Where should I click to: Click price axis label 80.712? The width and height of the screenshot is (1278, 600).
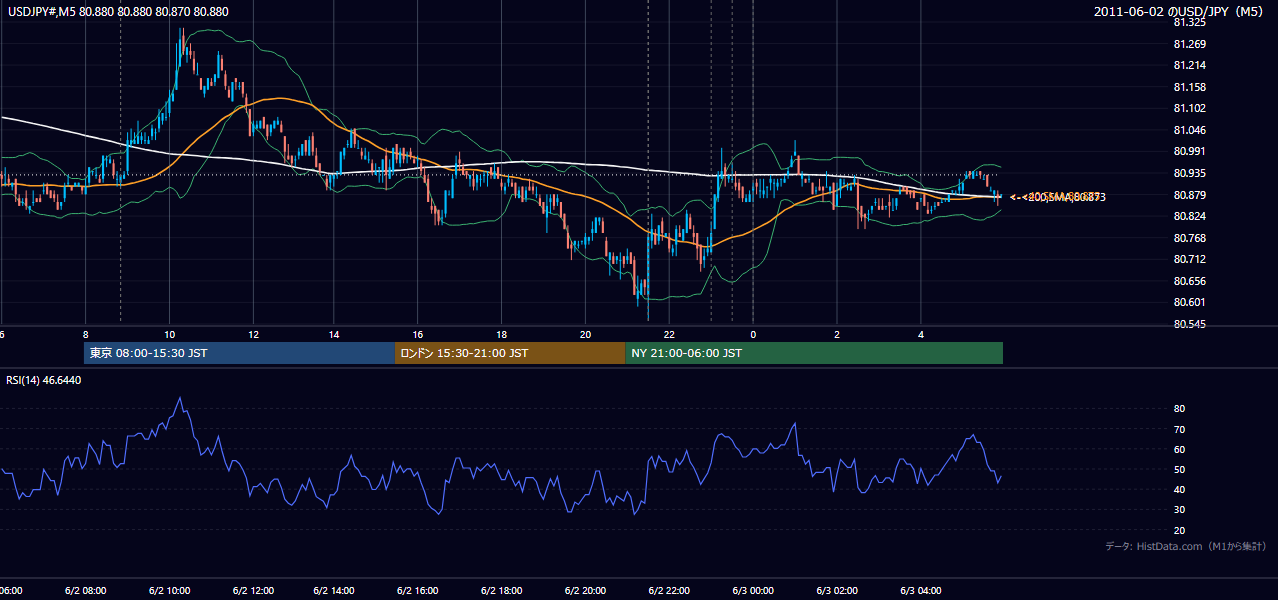pos(1190,259)
